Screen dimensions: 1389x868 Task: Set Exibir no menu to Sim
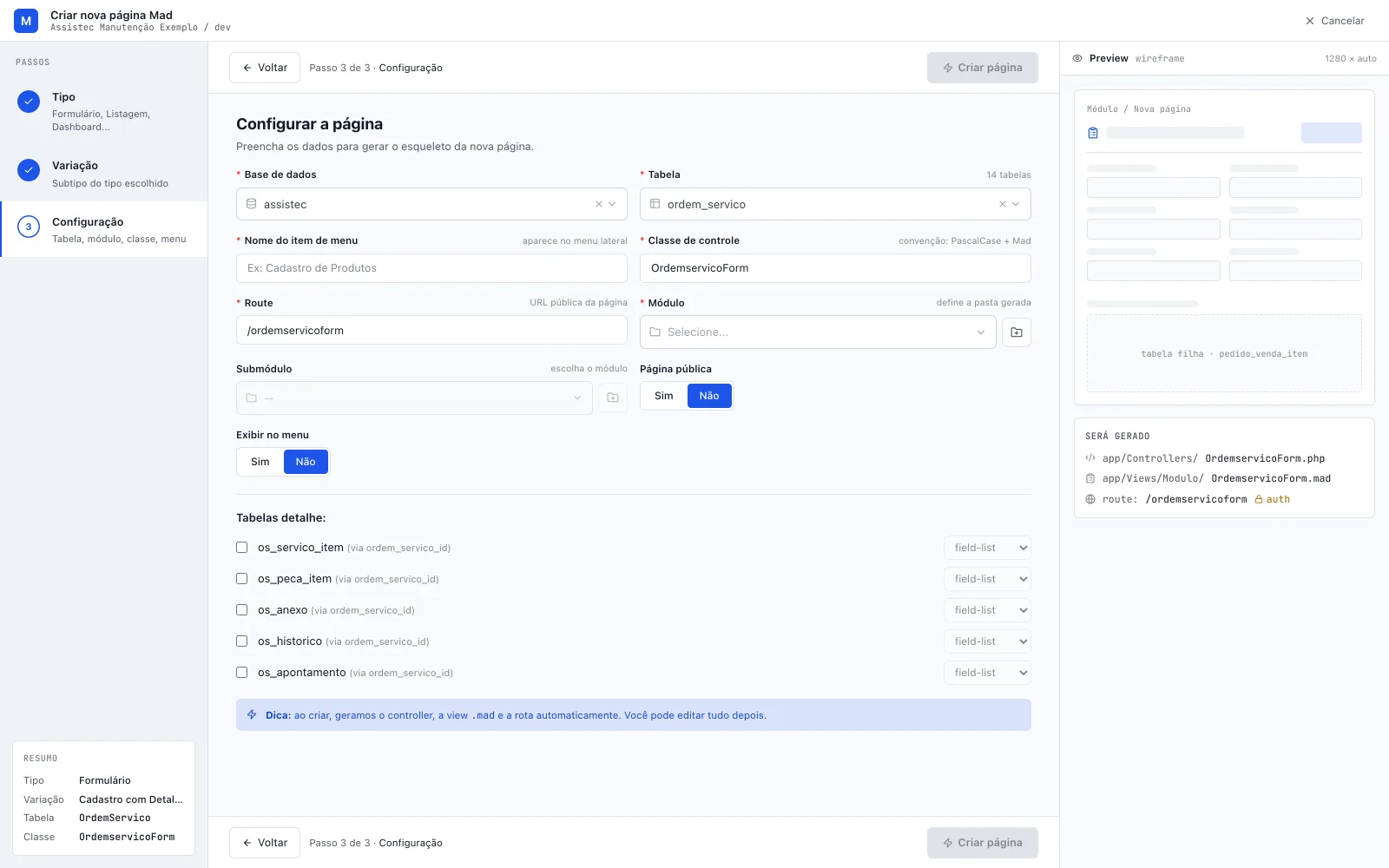pyautogui.click(x=260, y=462)
